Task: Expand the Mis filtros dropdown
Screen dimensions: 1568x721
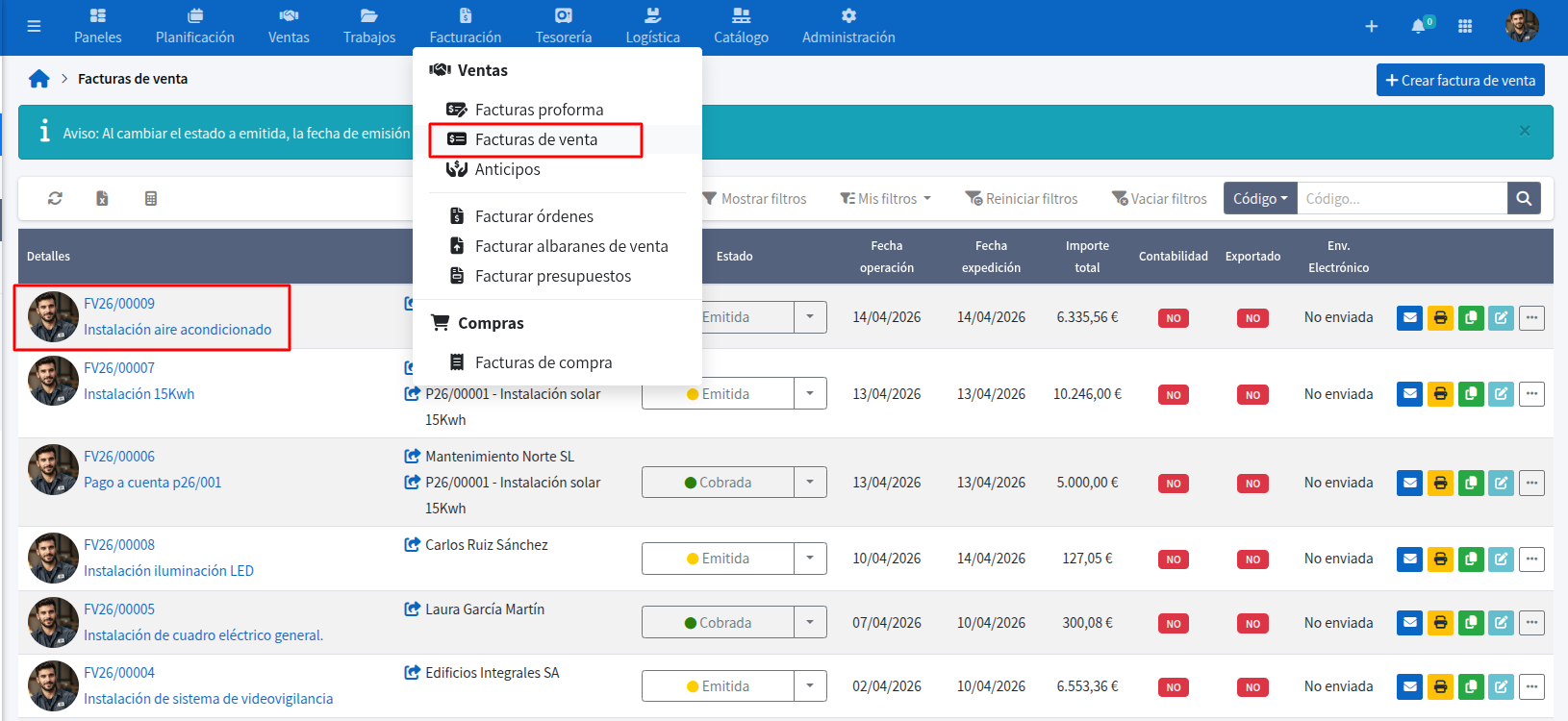Action: pyautogui.click(x=886, y=199)
